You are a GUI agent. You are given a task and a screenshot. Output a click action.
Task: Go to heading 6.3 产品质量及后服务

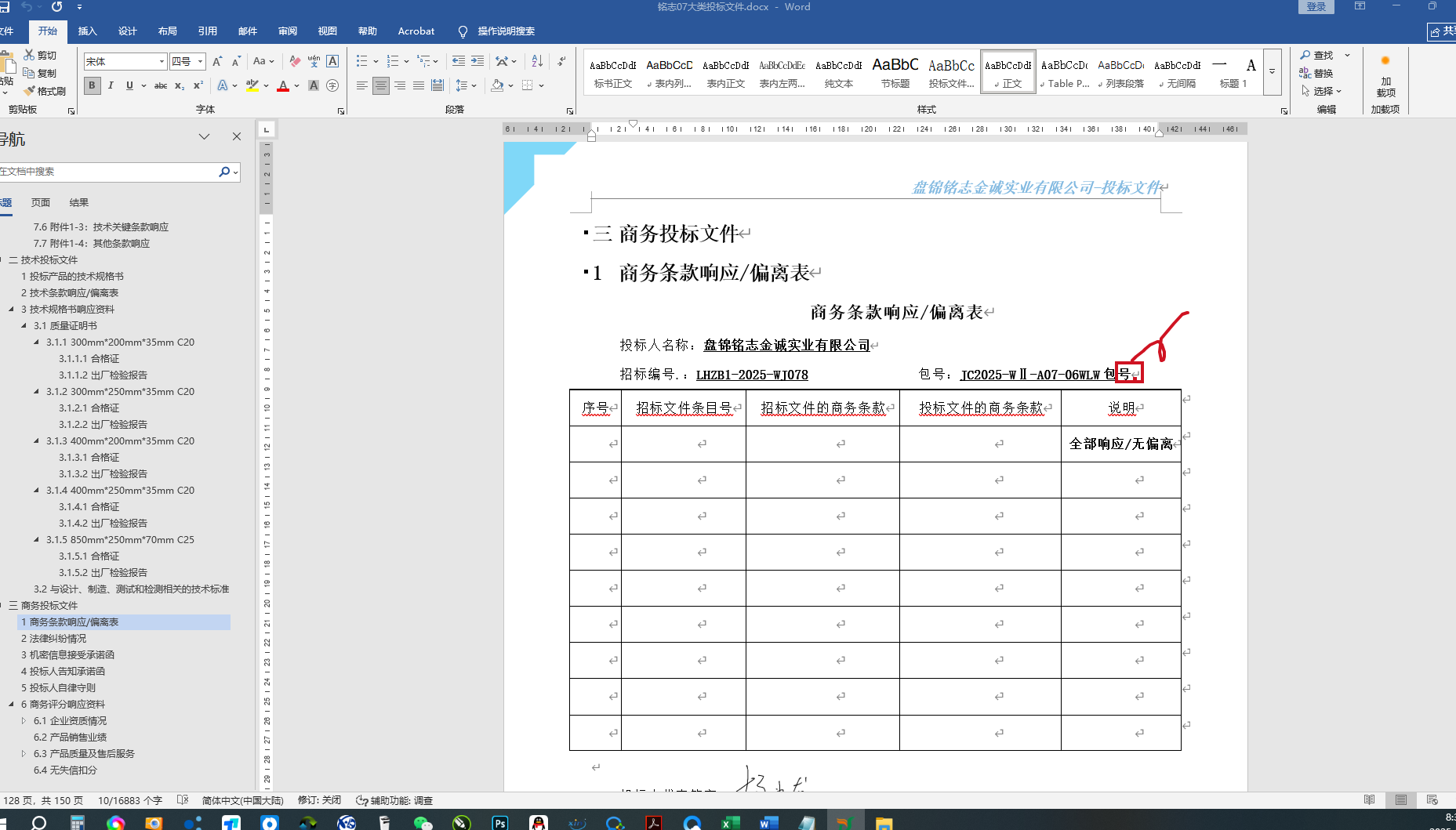tap(84, 754)
